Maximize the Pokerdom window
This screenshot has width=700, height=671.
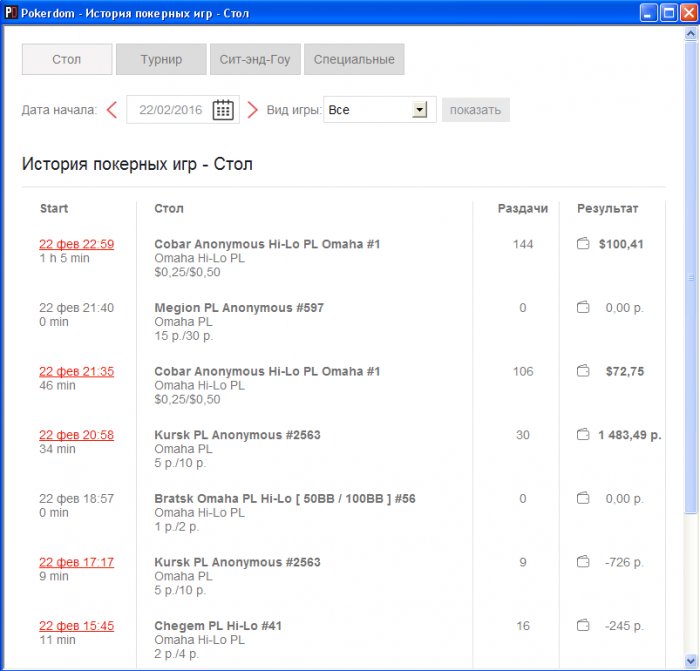pos(669,13)
